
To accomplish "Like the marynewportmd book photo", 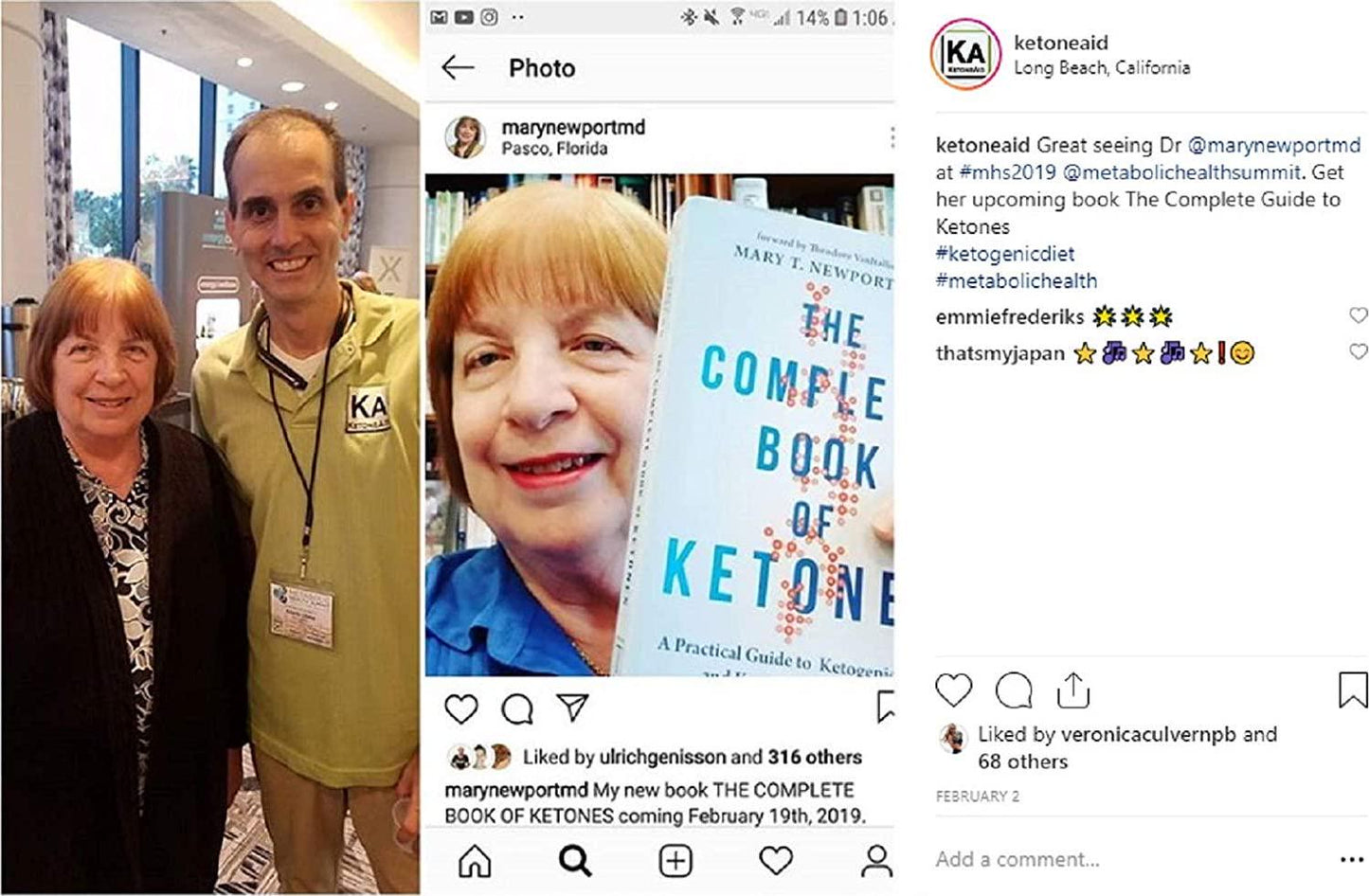I will 461,709.
